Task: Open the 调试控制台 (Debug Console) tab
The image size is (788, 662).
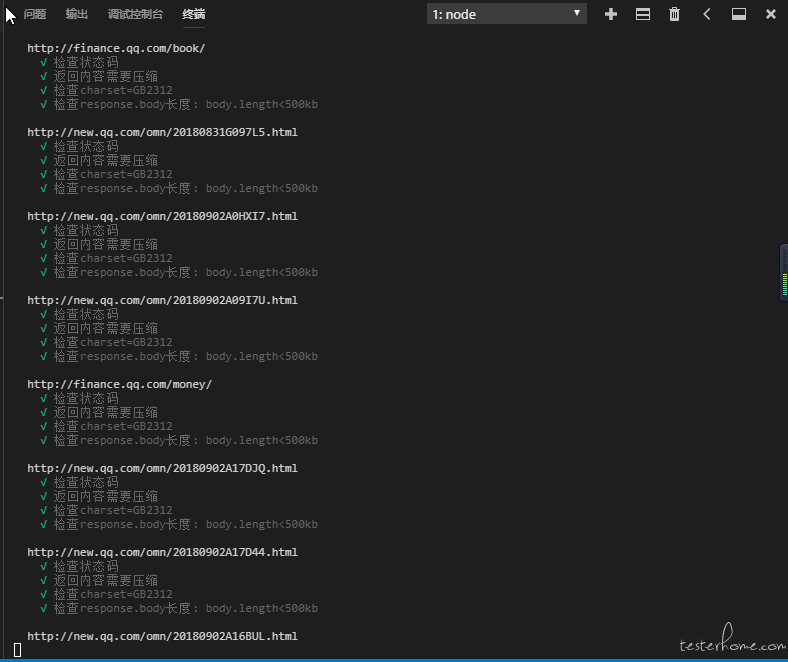Action: 135,14
